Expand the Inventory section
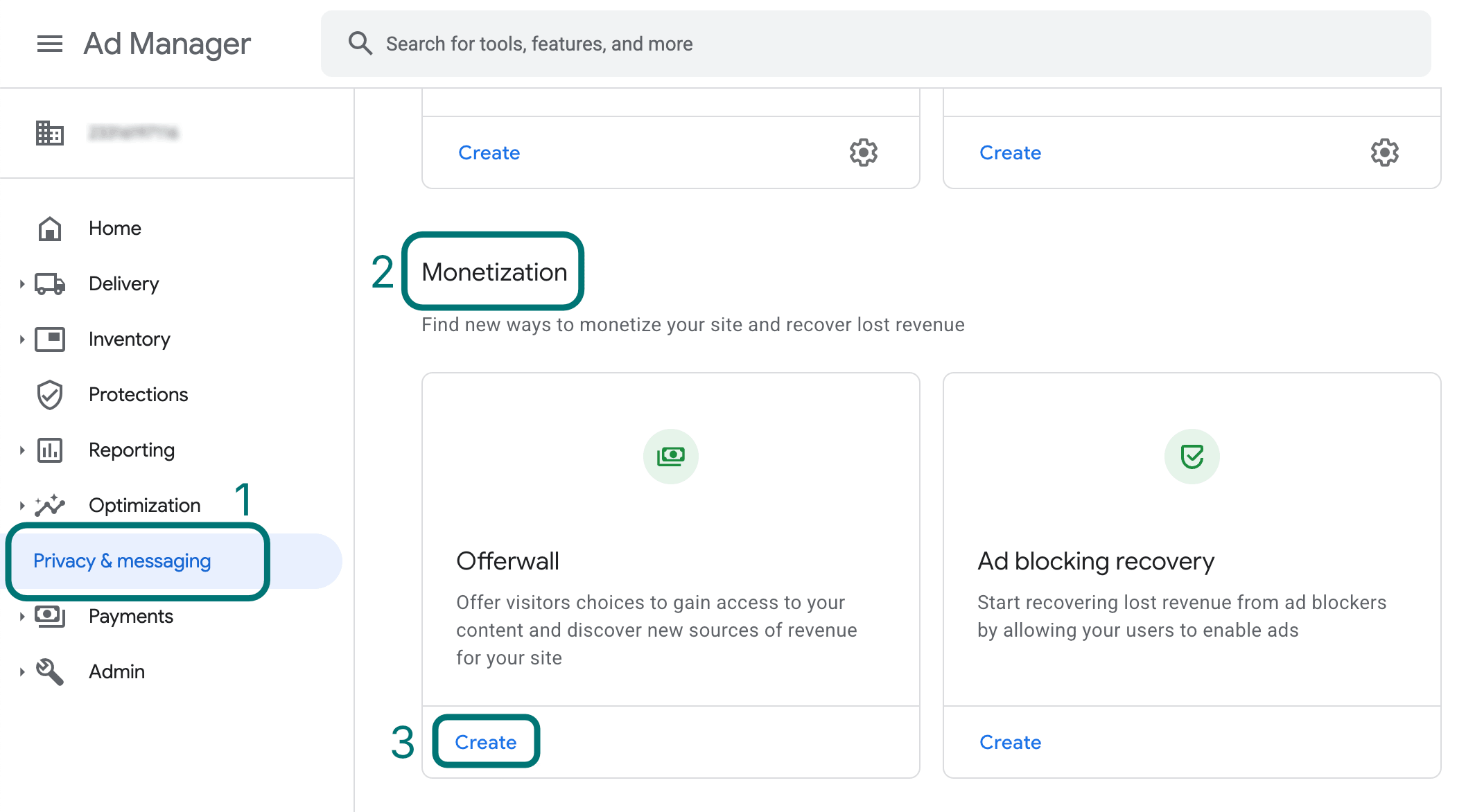 pyautogui.click(x=21, y=339)
